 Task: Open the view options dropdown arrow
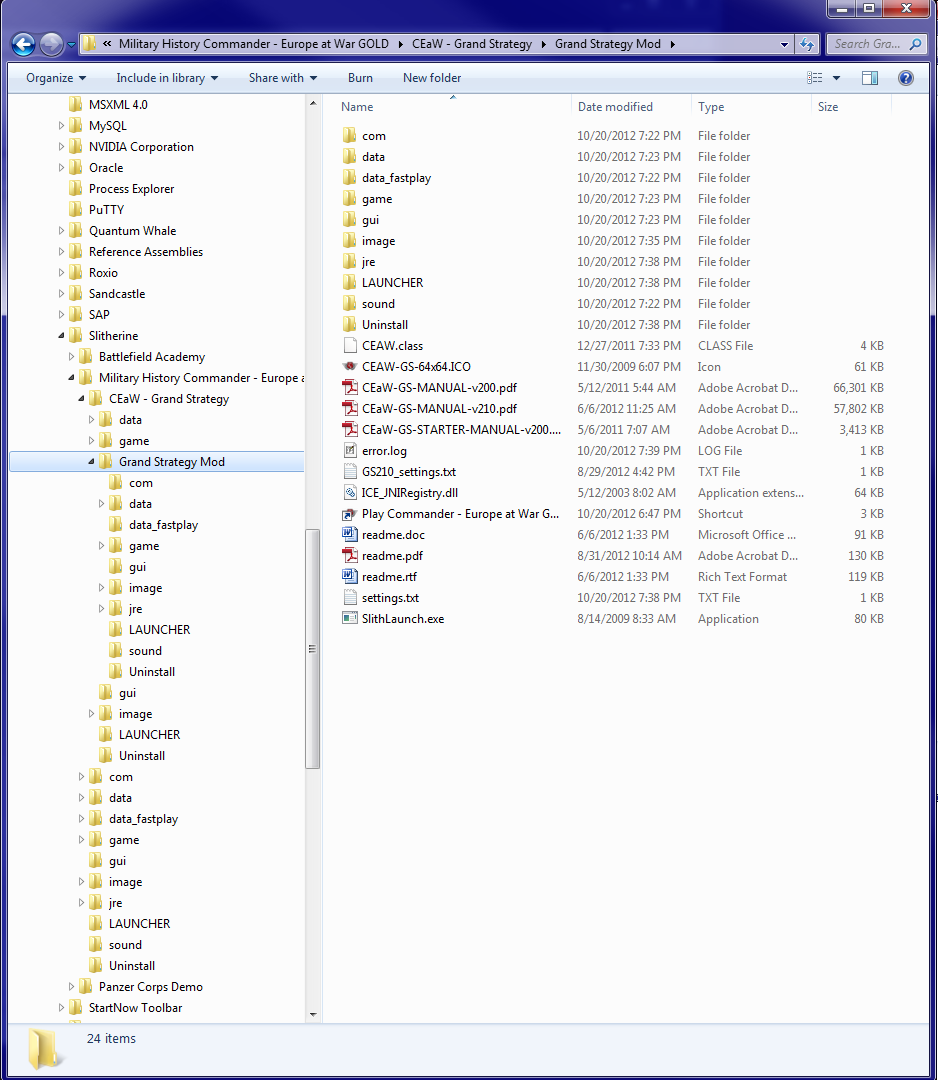(x=837, y=78)
